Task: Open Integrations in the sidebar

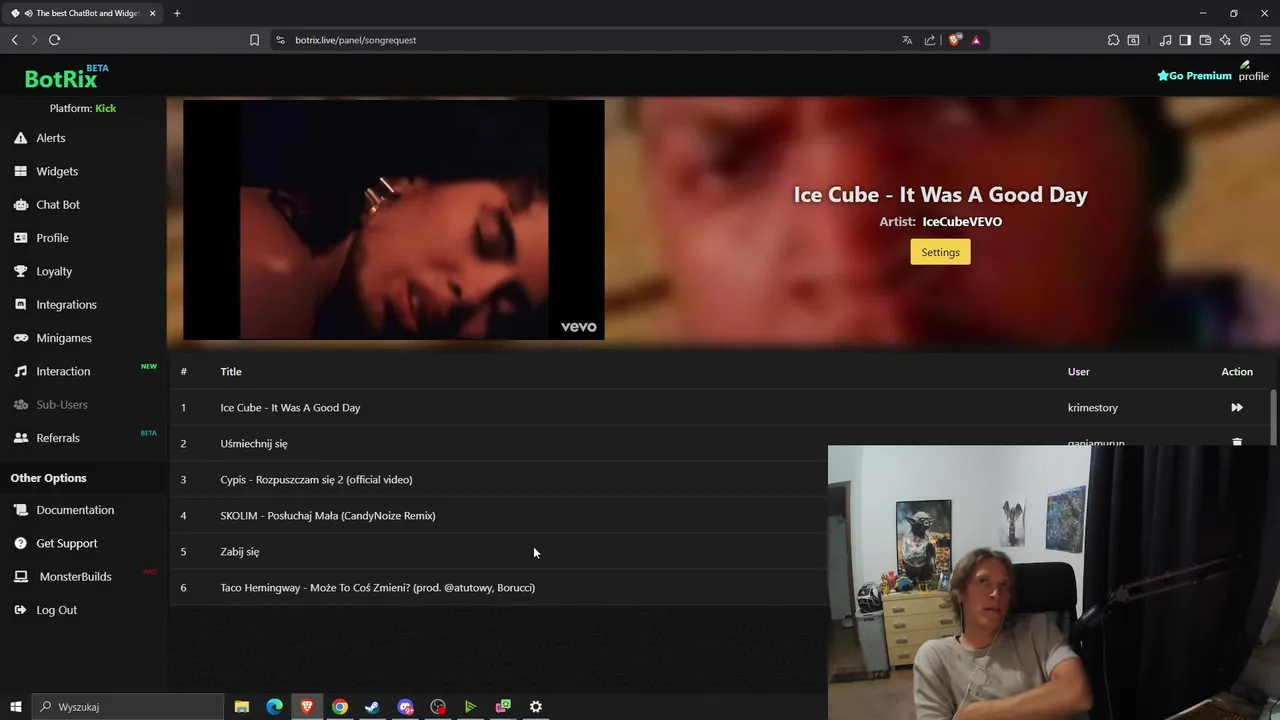Action: [x=66, y=304]
